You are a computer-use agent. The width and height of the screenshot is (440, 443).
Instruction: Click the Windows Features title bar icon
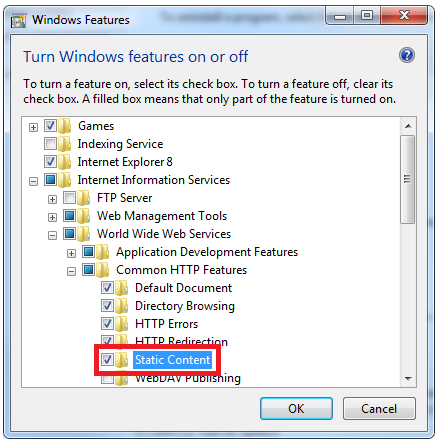pos(18,20)
